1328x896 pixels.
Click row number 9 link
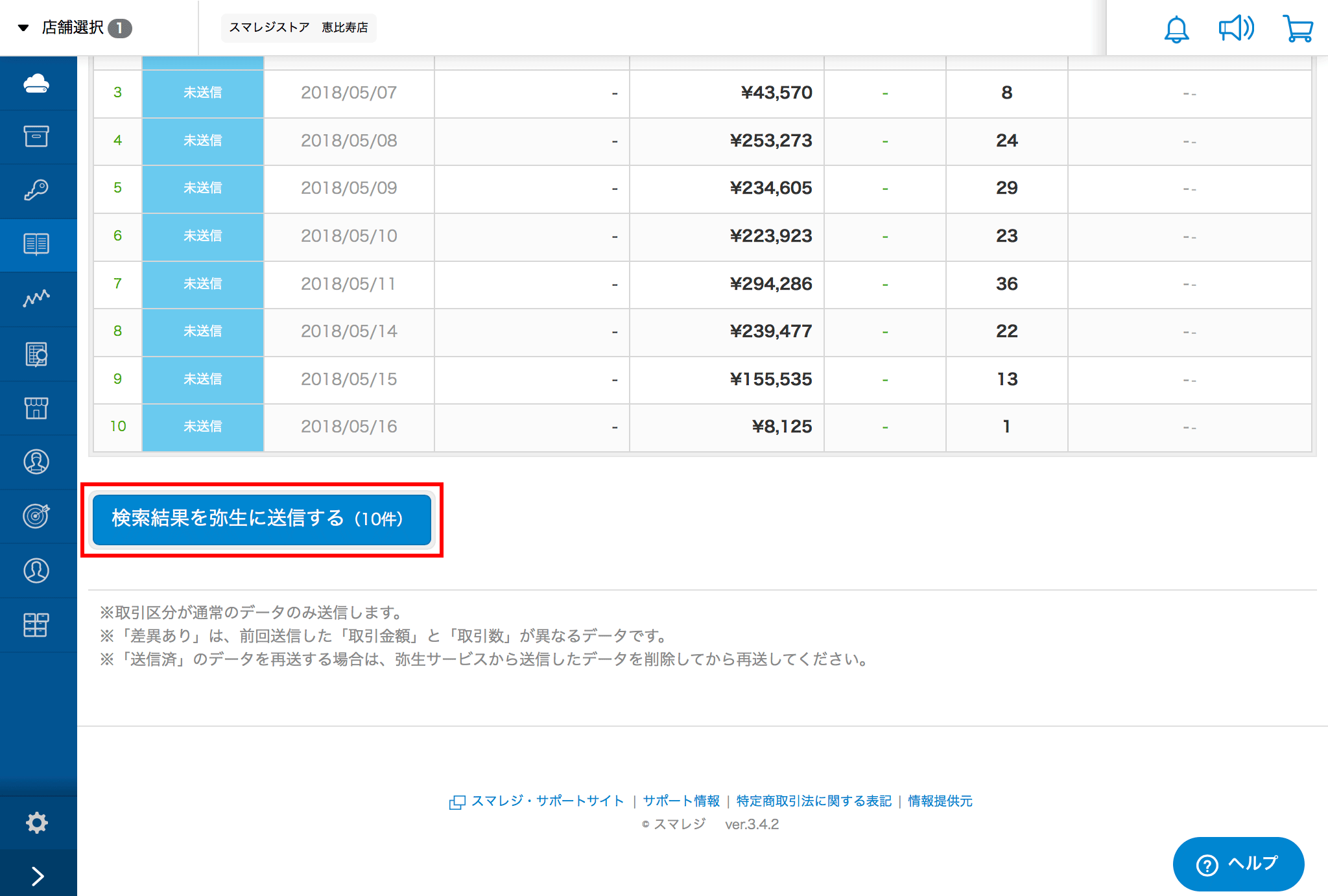point(117,379)
